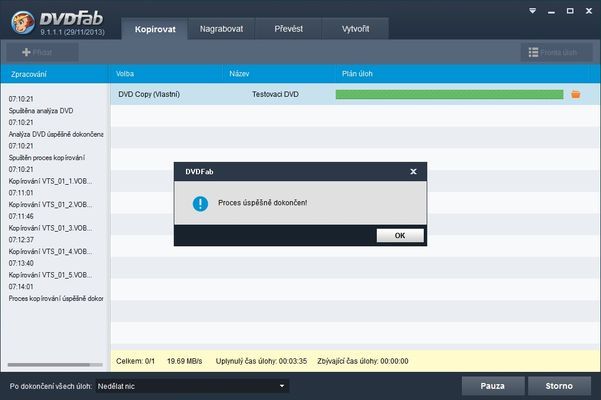The width and height of the screenshot is (601, 400).
Task: Click the green task progress bar
Action: [450, 94]
